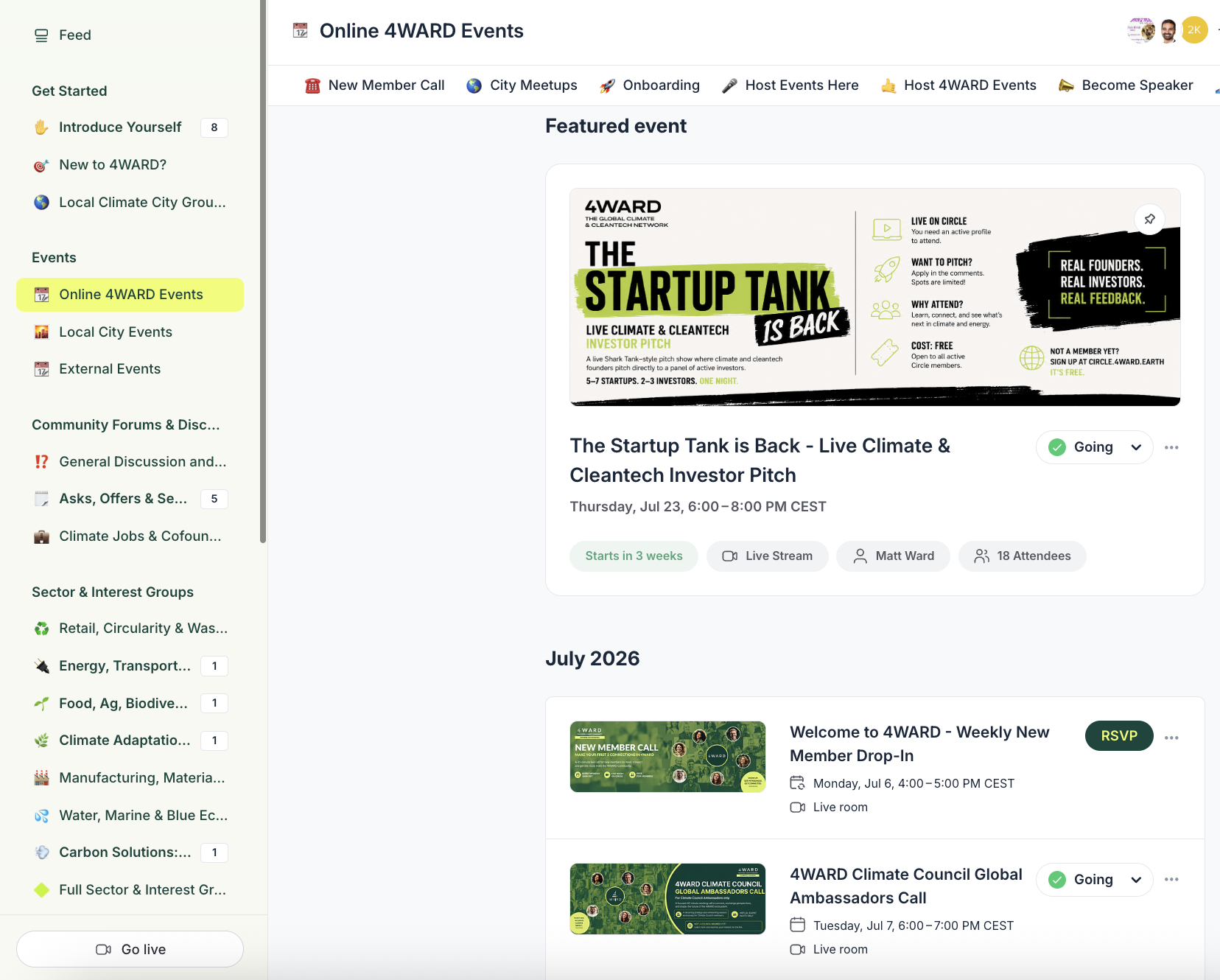Open three-dots menu for Startup Tank event
The width and height of the screenshot is (1220, 980).
[1171, 447]
